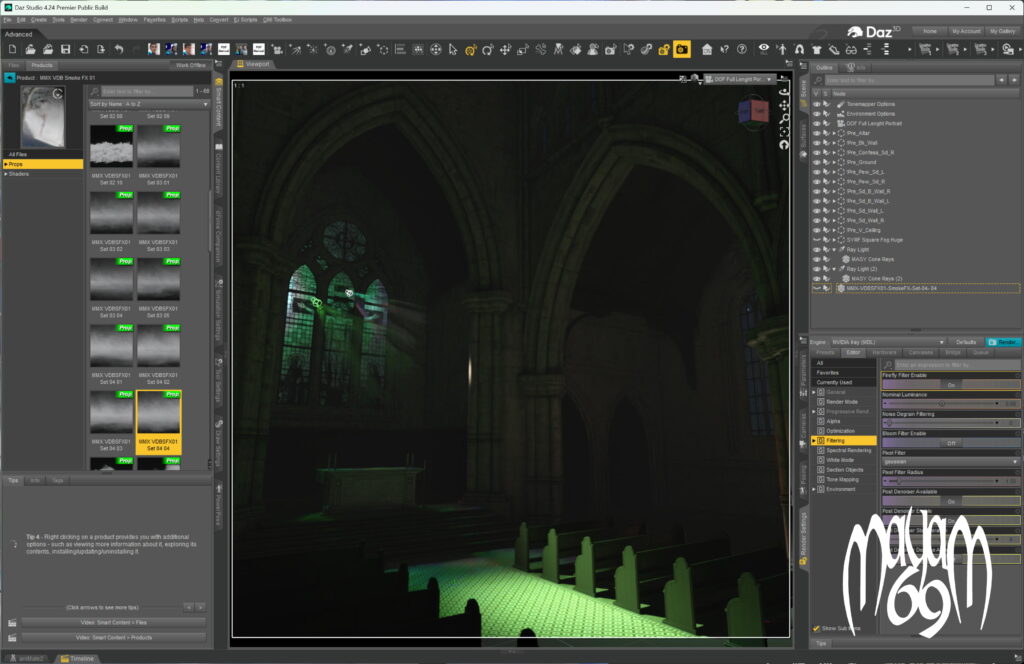Undo the last action via toolbar arrow

[x=118, y=50]
